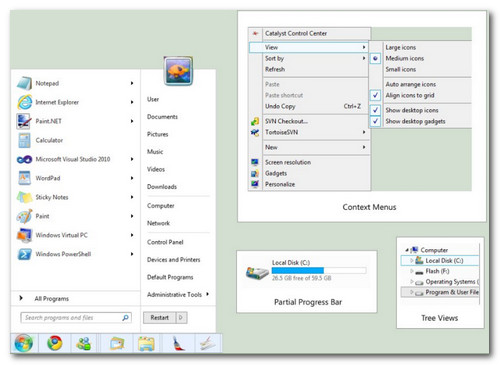Viewport: 500px width, 365px height.
Task: Click the Screen resolution monitor icon
Action: (255, 162)
